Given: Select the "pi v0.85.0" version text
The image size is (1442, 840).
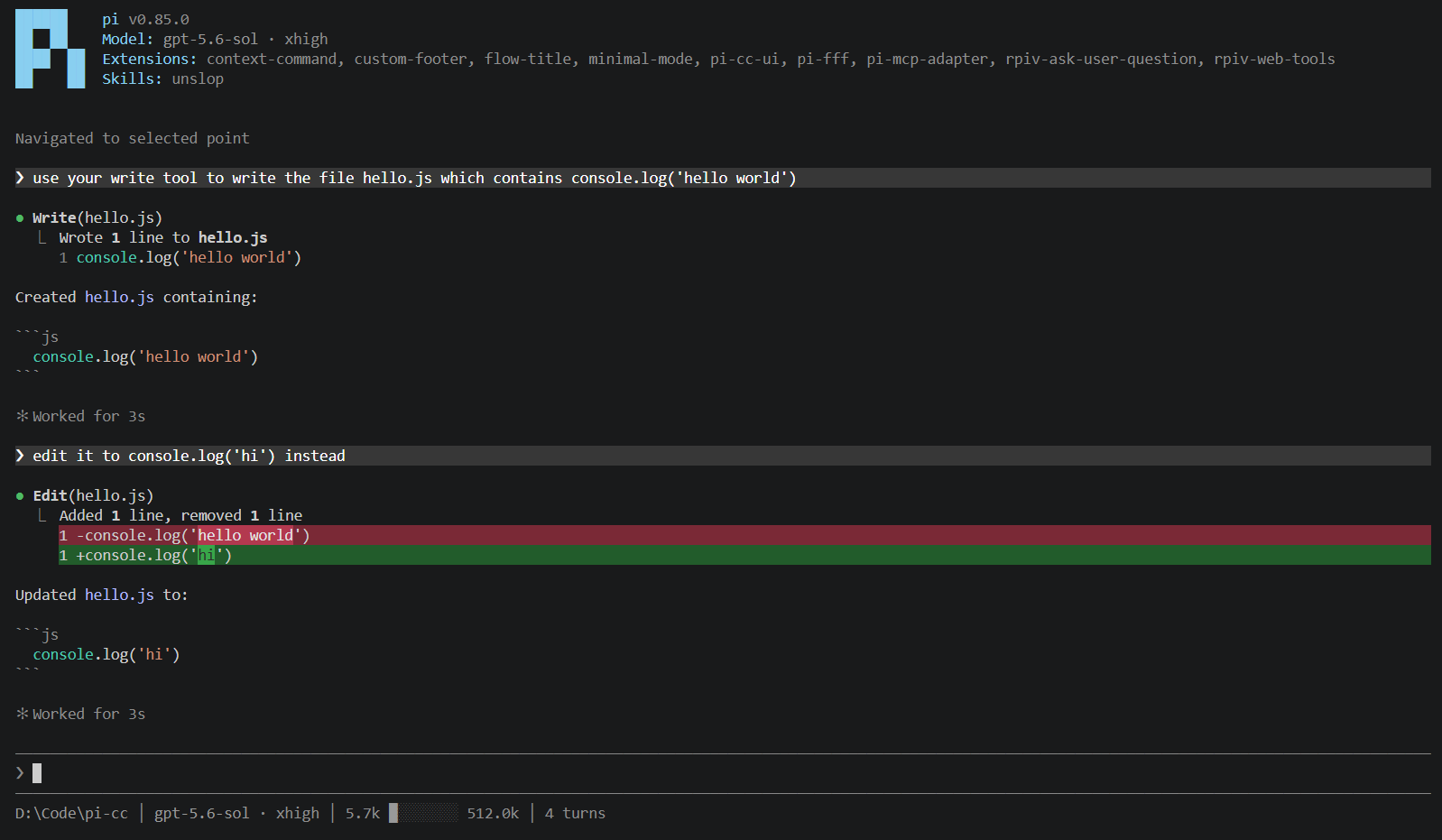Looking at the screenshot, I should point(145,19).
